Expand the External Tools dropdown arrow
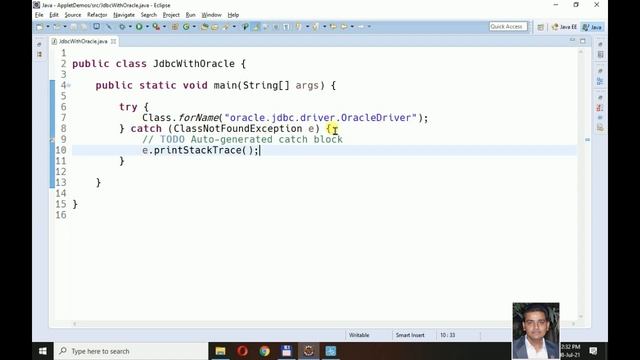The width and height of the screenshot is (640, 360). [x=164, y=27]
